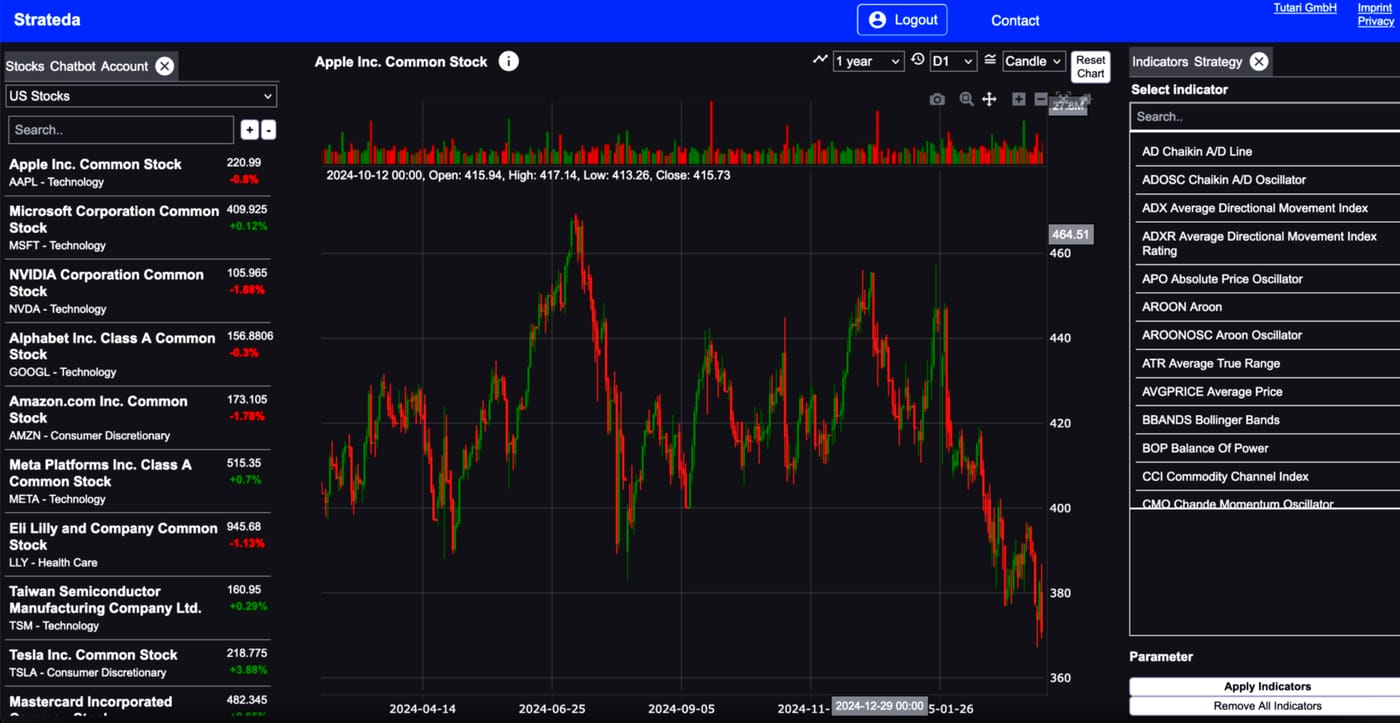This screenshot has width=1400, height=723.
Task: Select Taiwan Semiconductor Manufacturing Company
Action: point(138,608)
